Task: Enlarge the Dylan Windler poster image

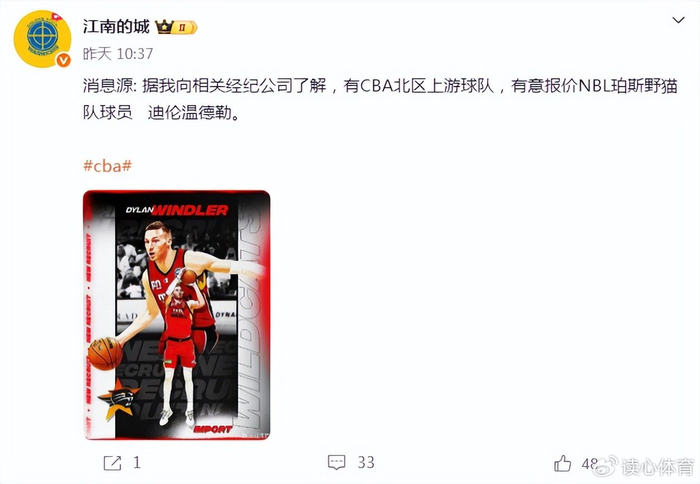Action: click(x=177, y=315)
